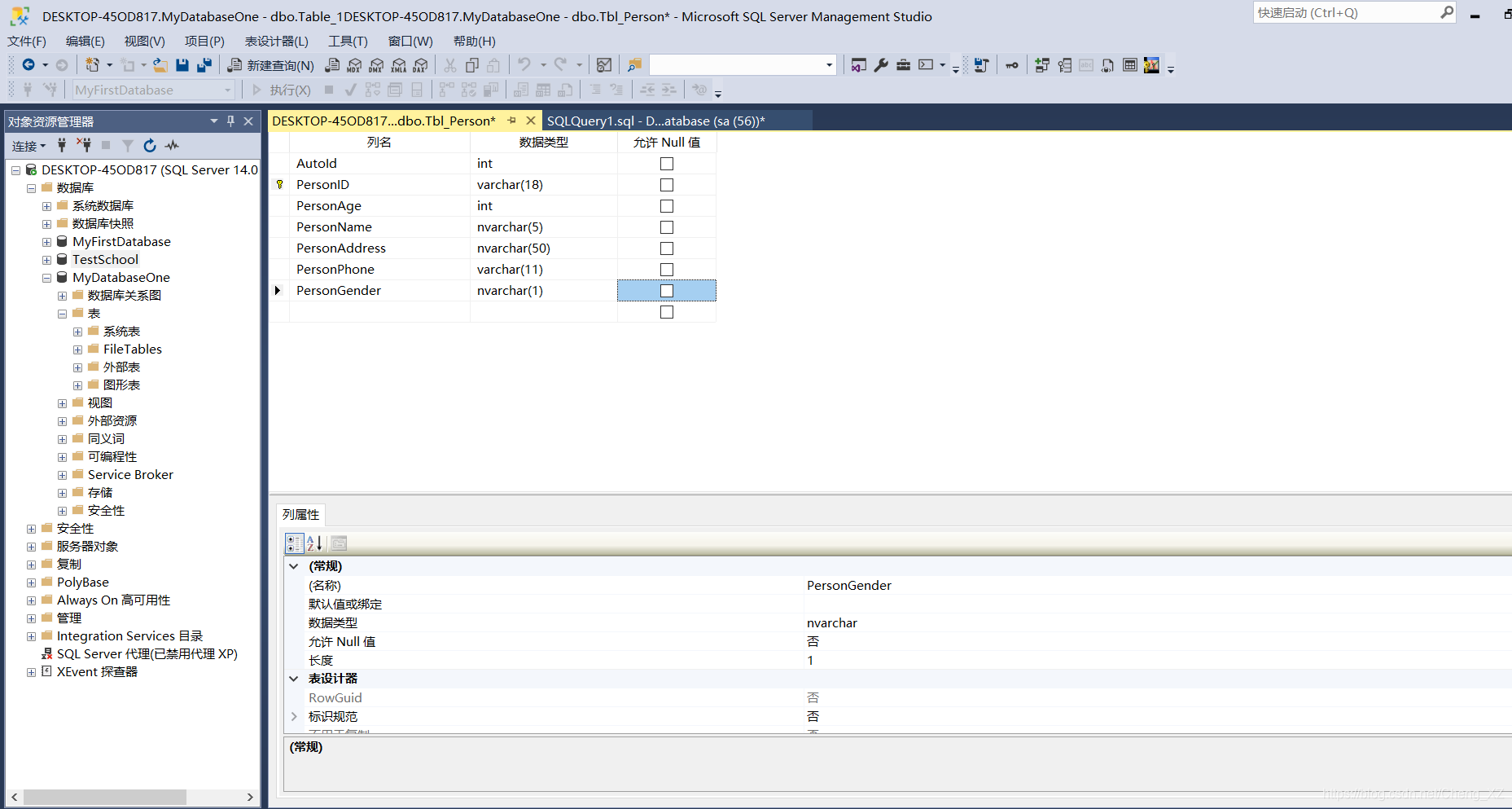Click the Relationships icon in table designer toolbar

coord(1041,65)
